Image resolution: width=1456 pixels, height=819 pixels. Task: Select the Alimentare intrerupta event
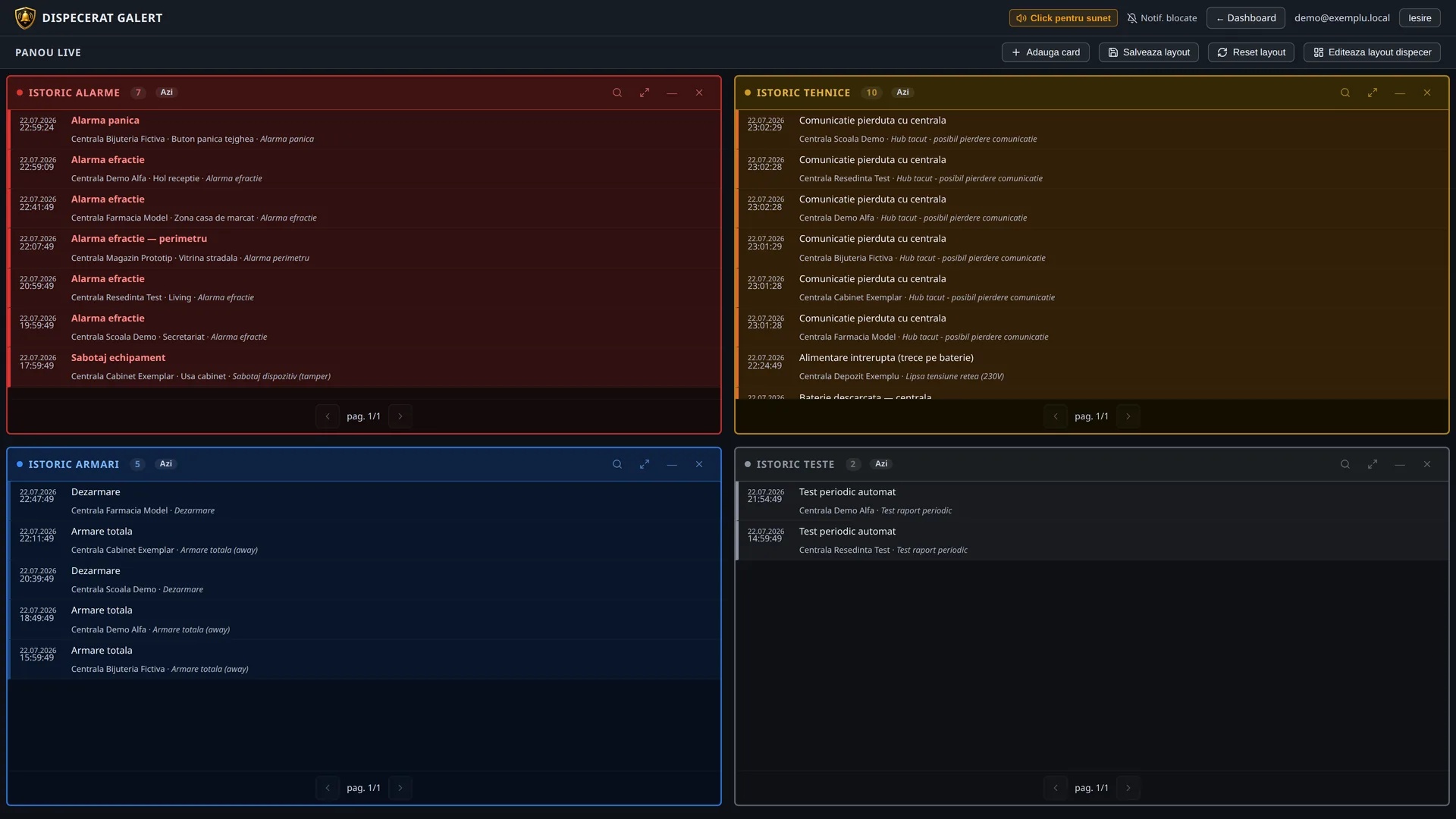[x=1093, y=367]
